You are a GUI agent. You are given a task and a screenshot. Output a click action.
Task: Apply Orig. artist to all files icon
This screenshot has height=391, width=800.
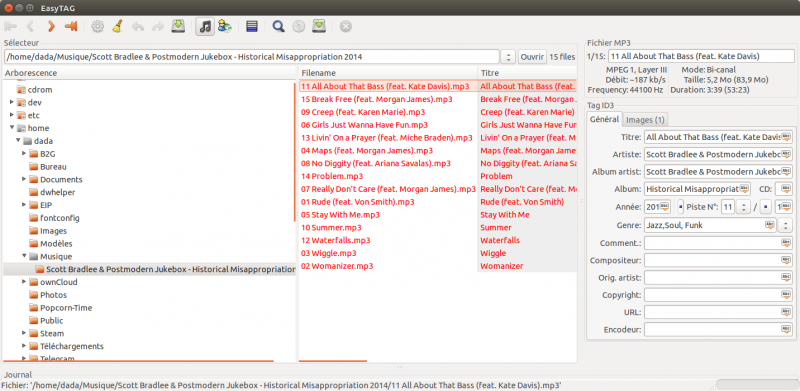(x=786, y=278)
